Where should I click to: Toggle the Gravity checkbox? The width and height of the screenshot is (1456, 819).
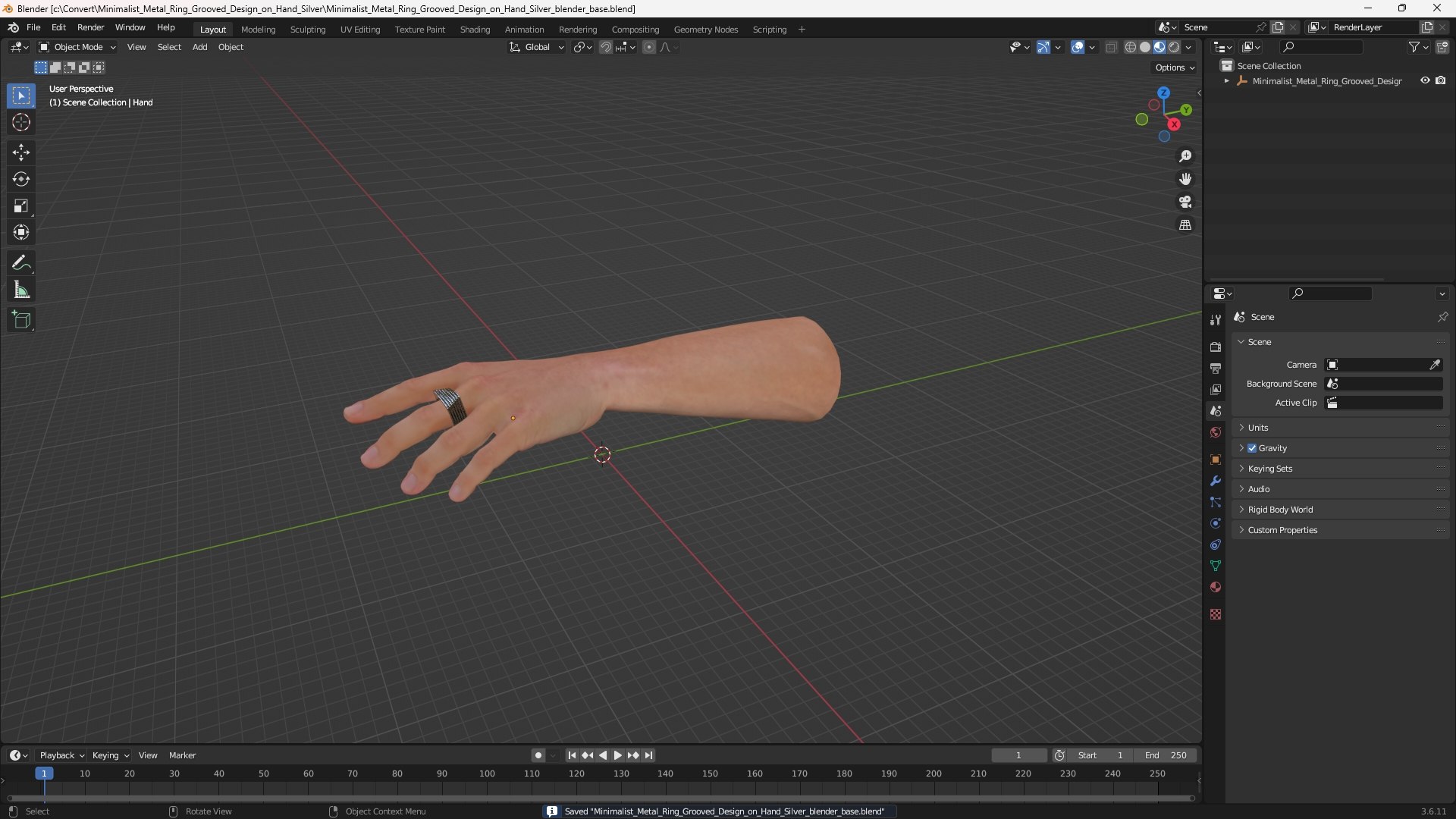[1252, 448]
